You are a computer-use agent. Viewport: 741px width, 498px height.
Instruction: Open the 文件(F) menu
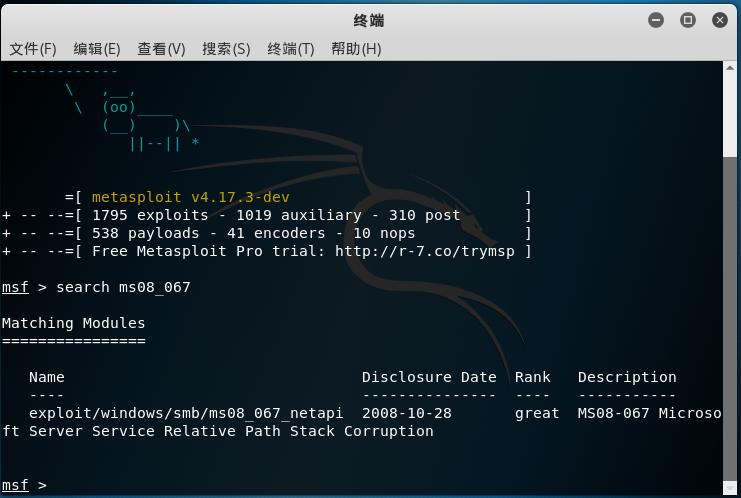(33, 49)
